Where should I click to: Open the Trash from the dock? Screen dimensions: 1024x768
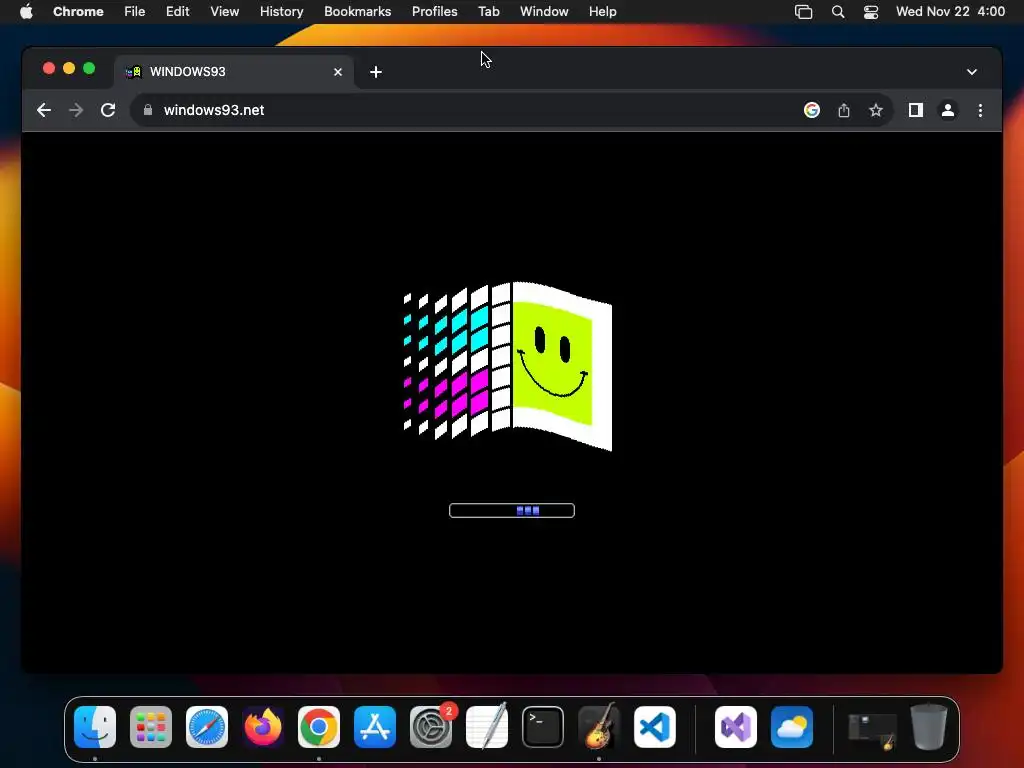[929, 727]
